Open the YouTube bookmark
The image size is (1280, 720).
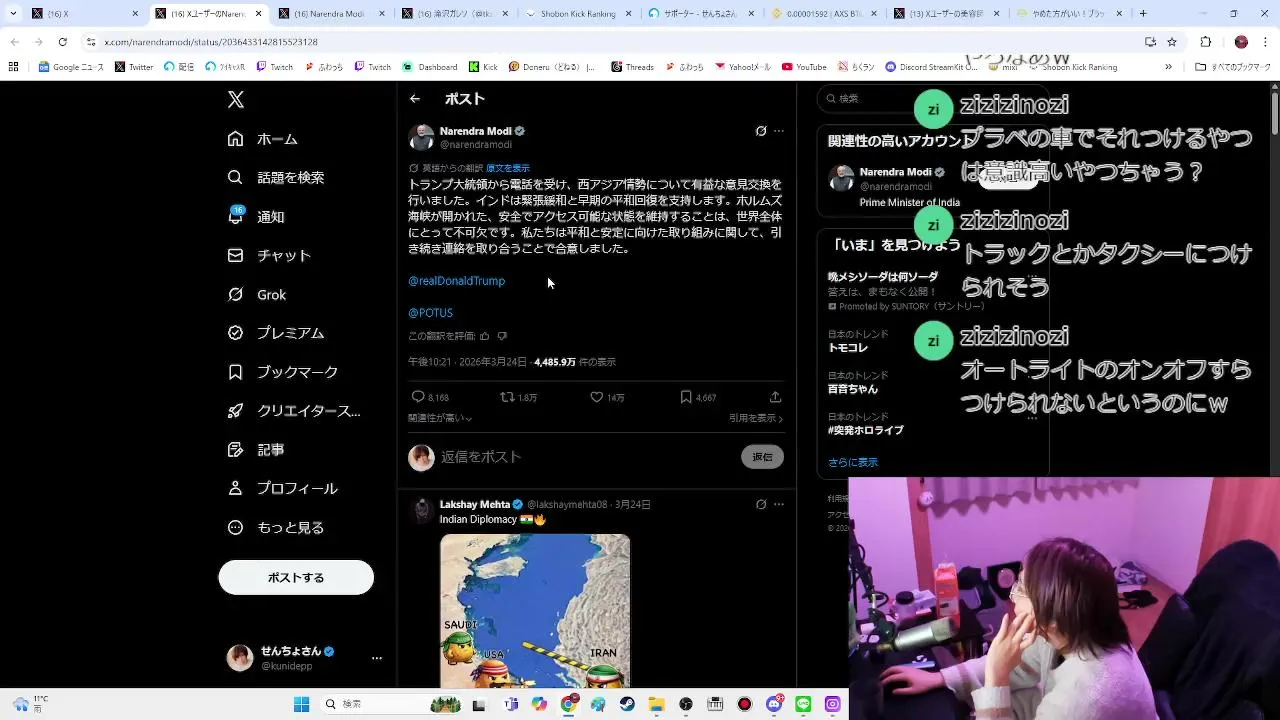[804, 67]
